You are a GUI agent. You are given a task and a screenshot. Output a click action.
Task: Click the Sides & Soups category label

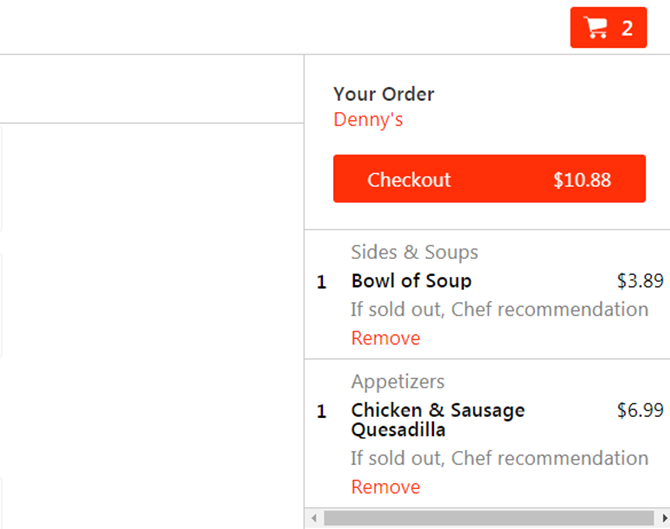pos(414,252)
